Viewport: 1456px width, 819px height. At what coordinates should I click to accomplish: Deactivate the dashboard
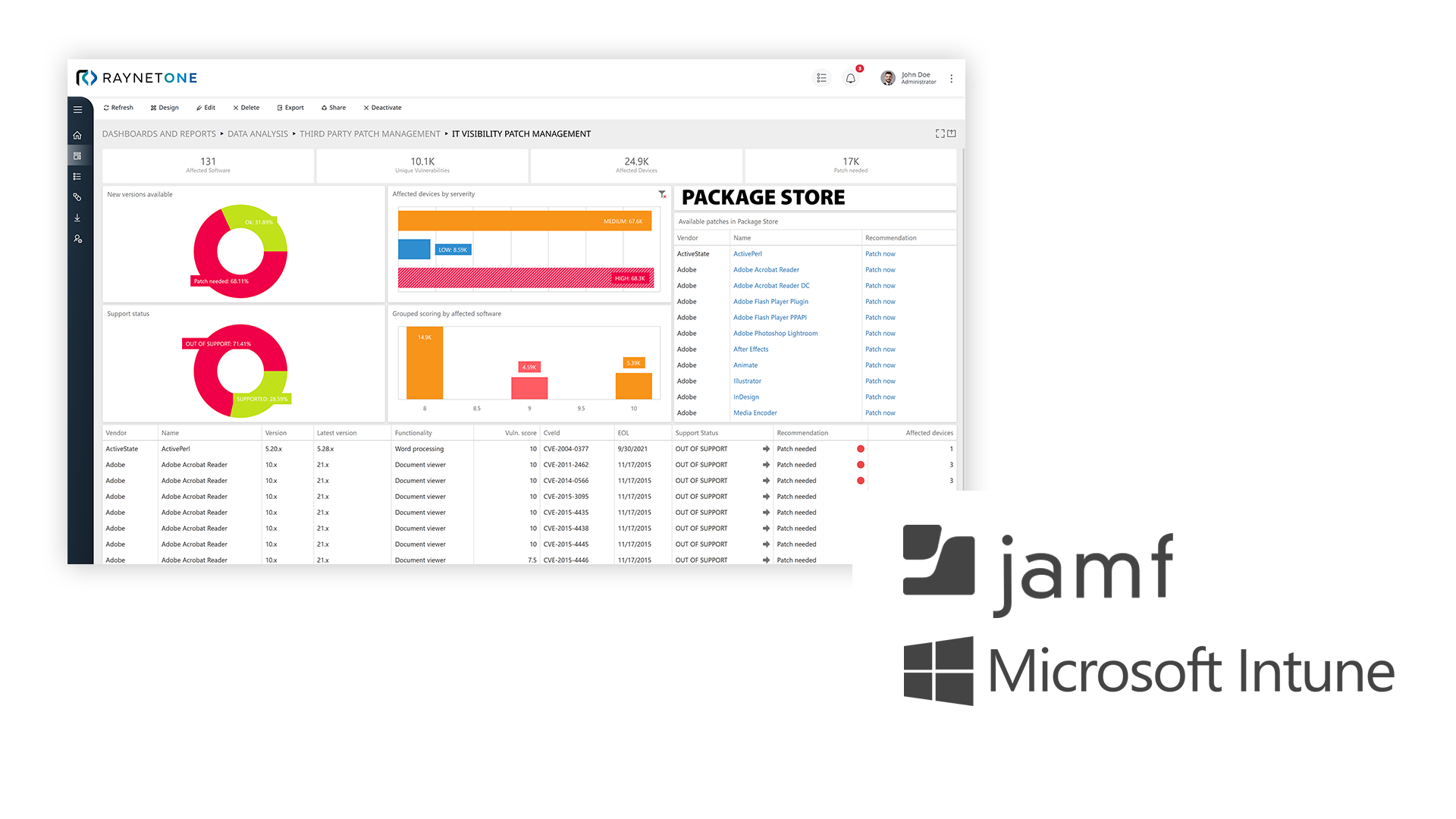382,108
